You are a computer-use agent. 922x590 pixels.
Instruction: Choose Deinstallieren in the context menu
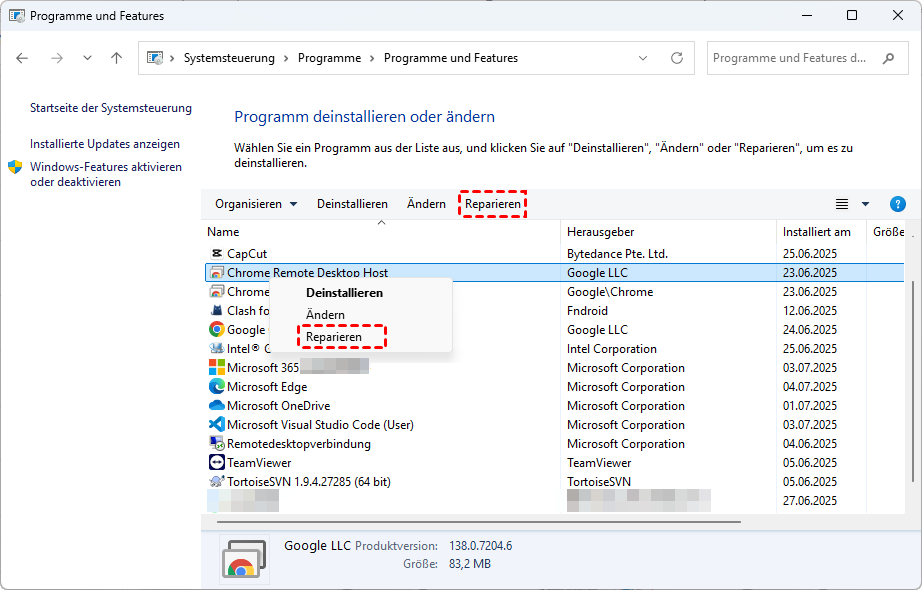click(x=344, y=293)
